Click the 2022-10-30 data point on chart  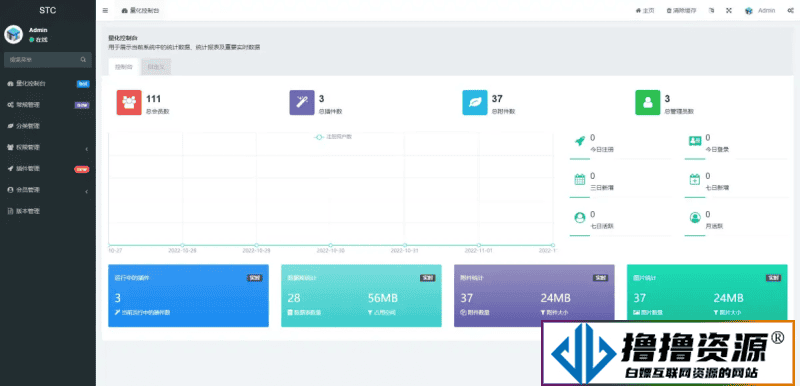coord(331,245)
